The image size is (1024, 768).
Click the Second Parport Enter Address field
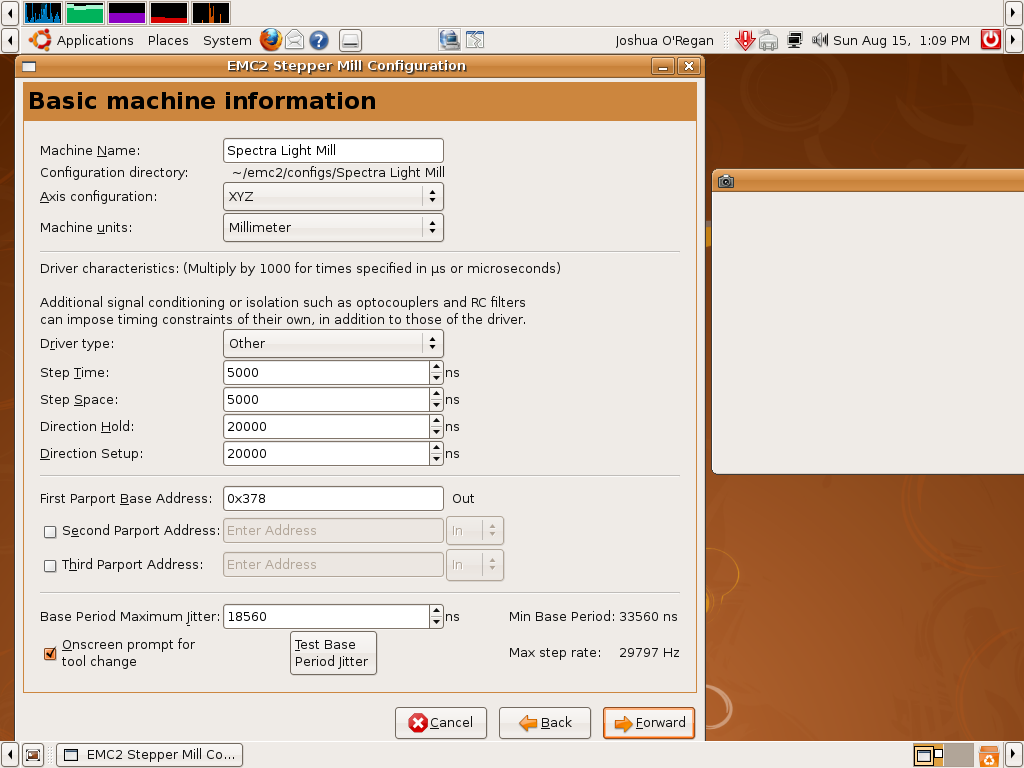coord(333,530)
